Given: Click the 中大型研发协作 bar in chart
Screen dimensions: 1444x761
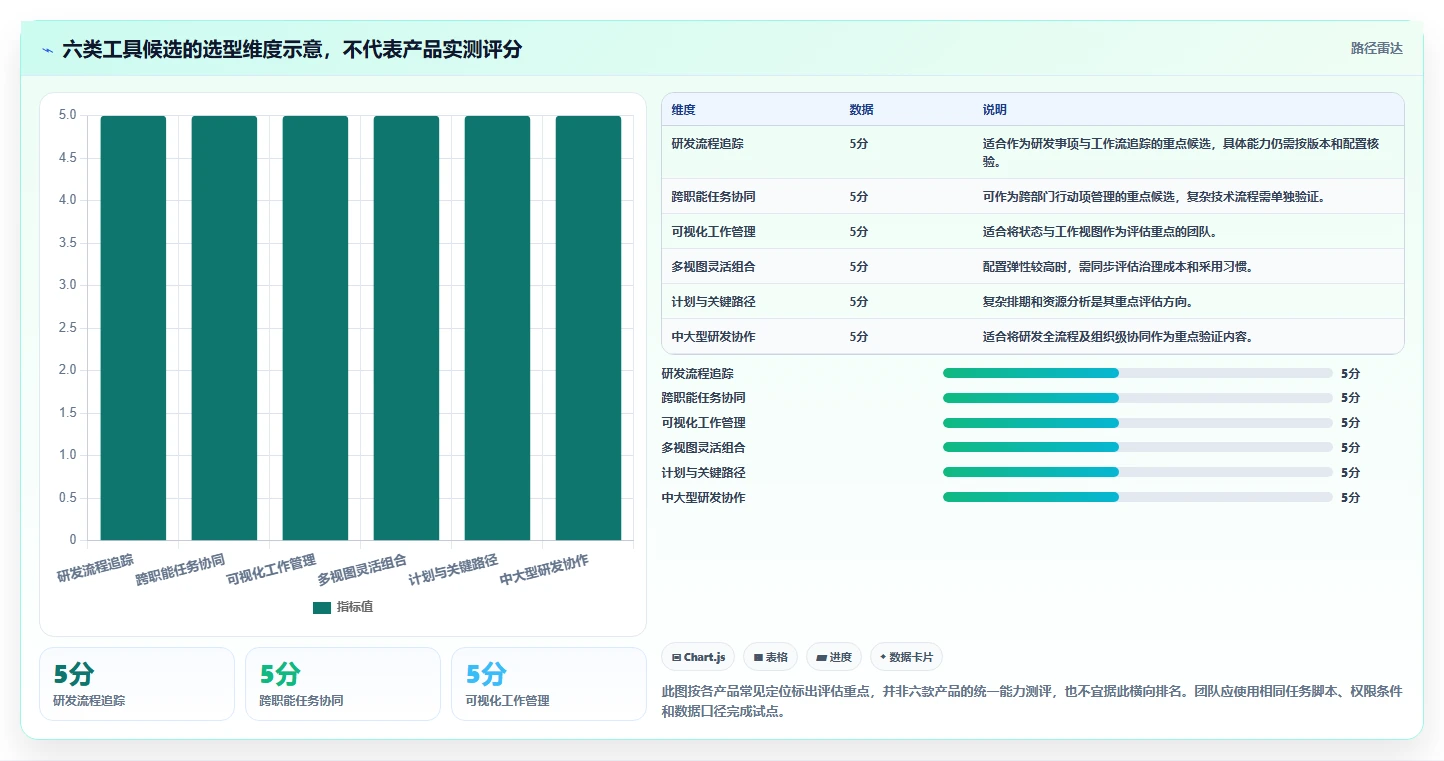Looking at the screenshot, I should point(588,328).
